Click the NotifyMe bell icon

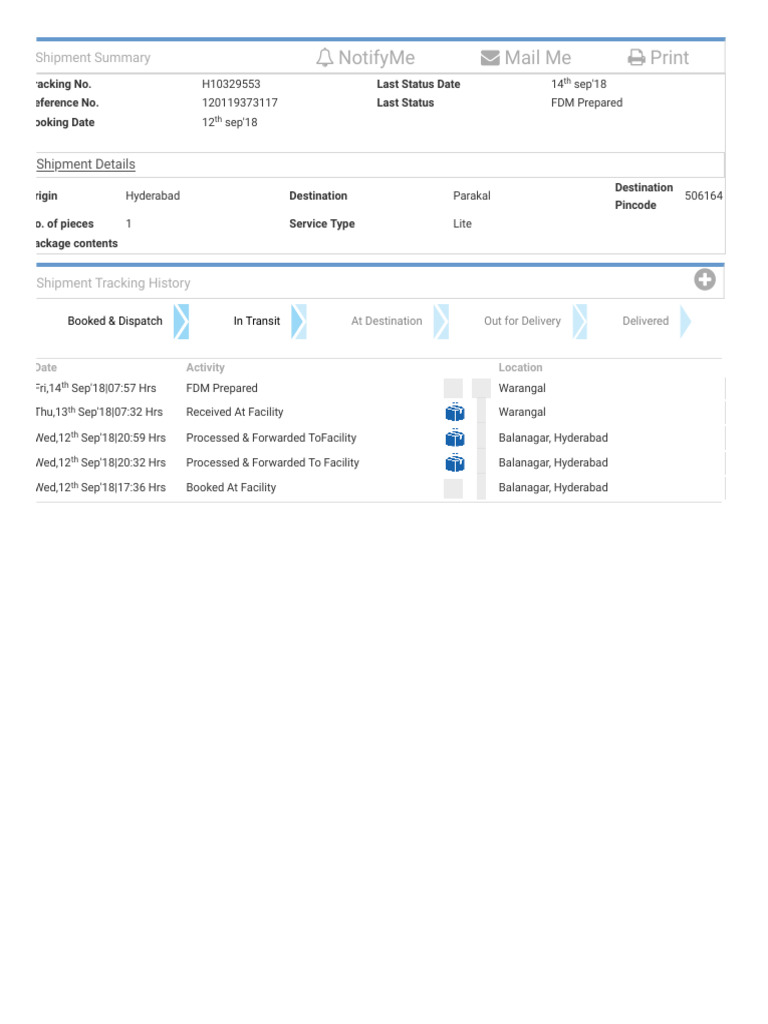coord(325,57)
